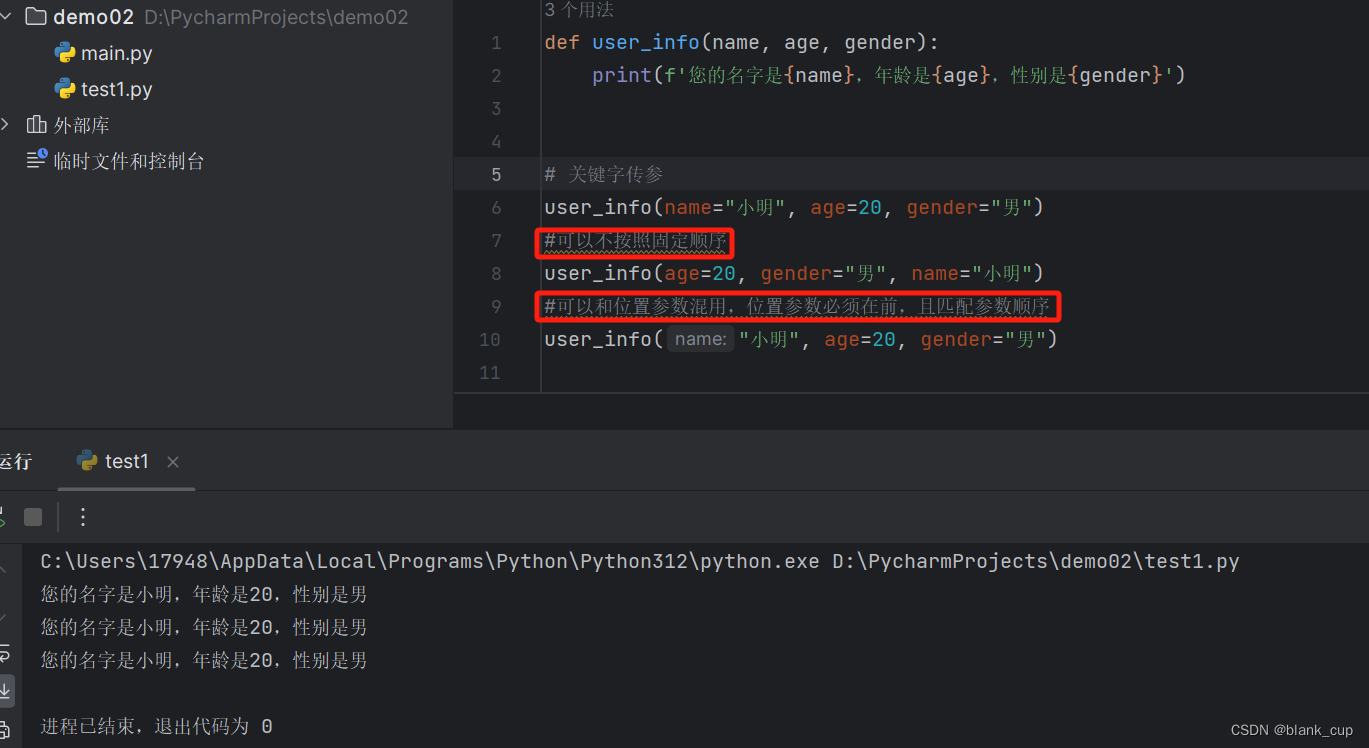The width and height of the screenshot is (1369, 748).
Task: Click the scratches icon beside 临时文件和控制台
Action: (x=36, y=160)
